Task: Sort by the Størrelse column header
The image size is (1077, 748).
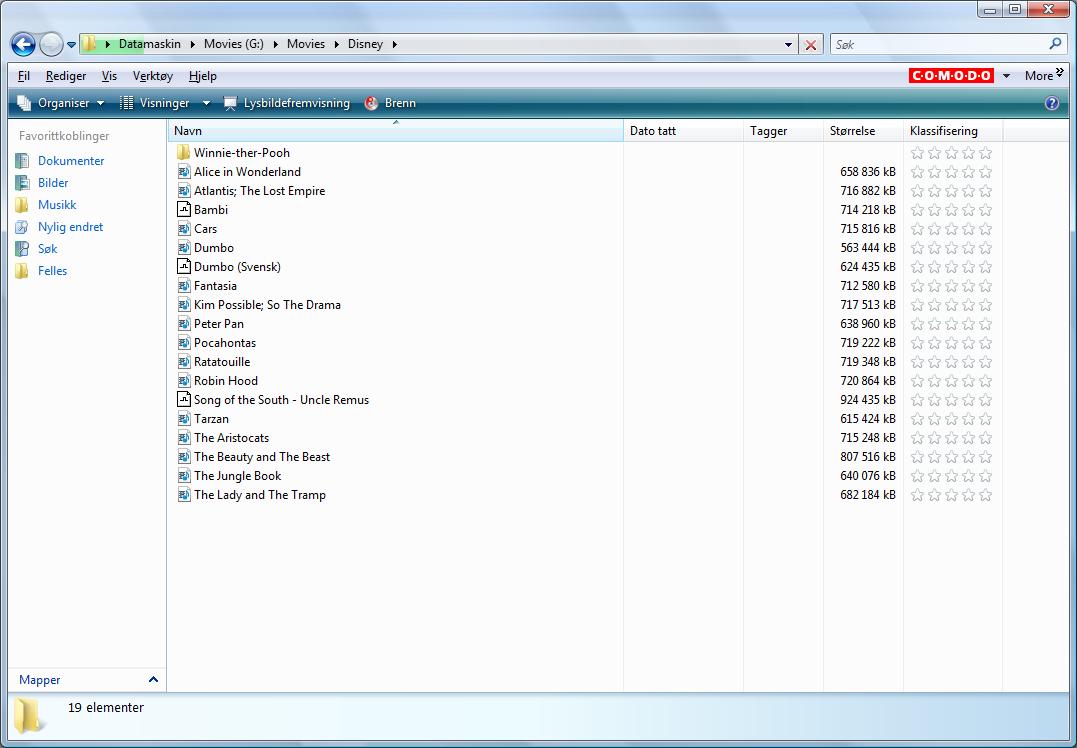Action: coord(863,131)
